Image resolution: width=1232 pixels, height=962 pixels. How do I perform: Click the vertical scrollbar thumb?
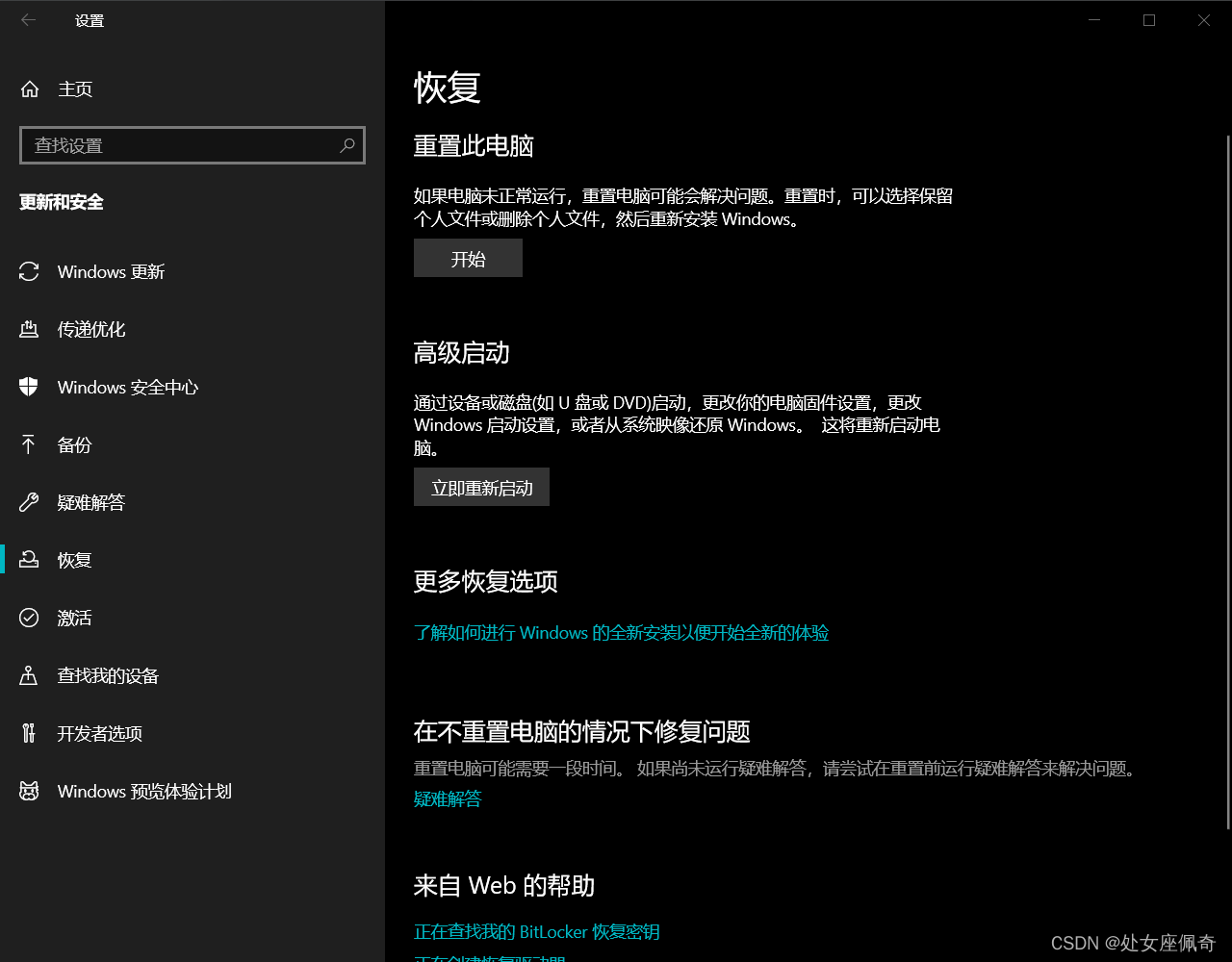[x=1227, y=481]
